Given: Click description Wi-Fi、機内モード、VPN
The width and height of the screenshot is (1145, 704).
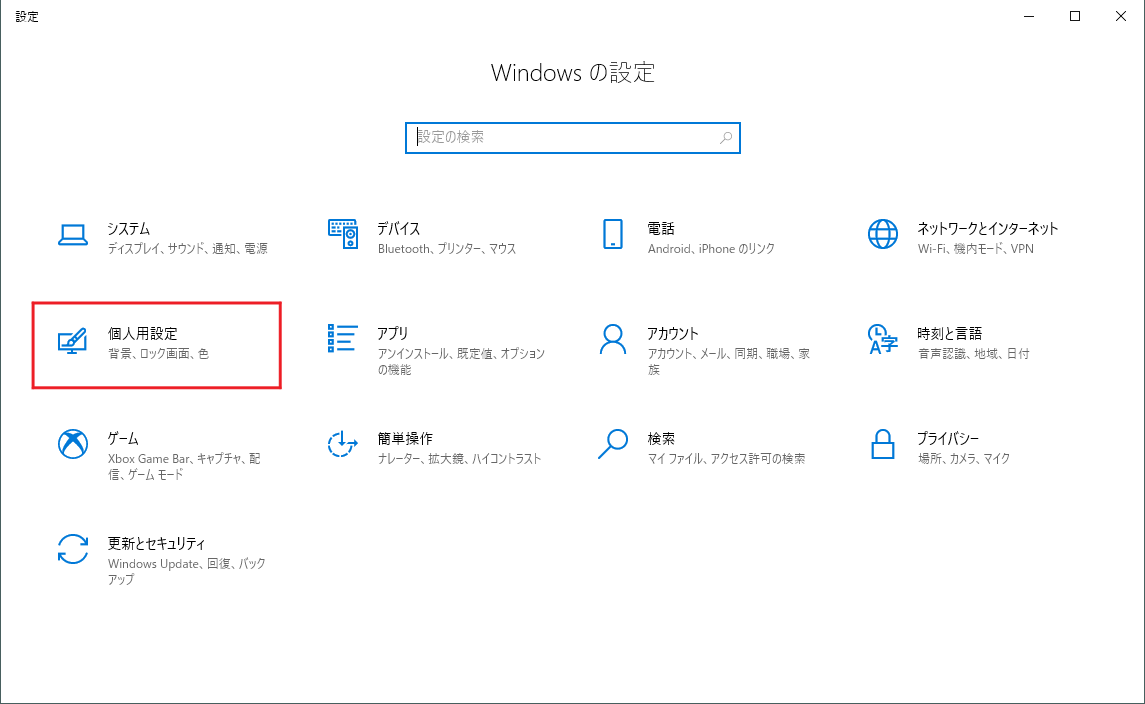Looking at the screenshot, I should 976,249.
